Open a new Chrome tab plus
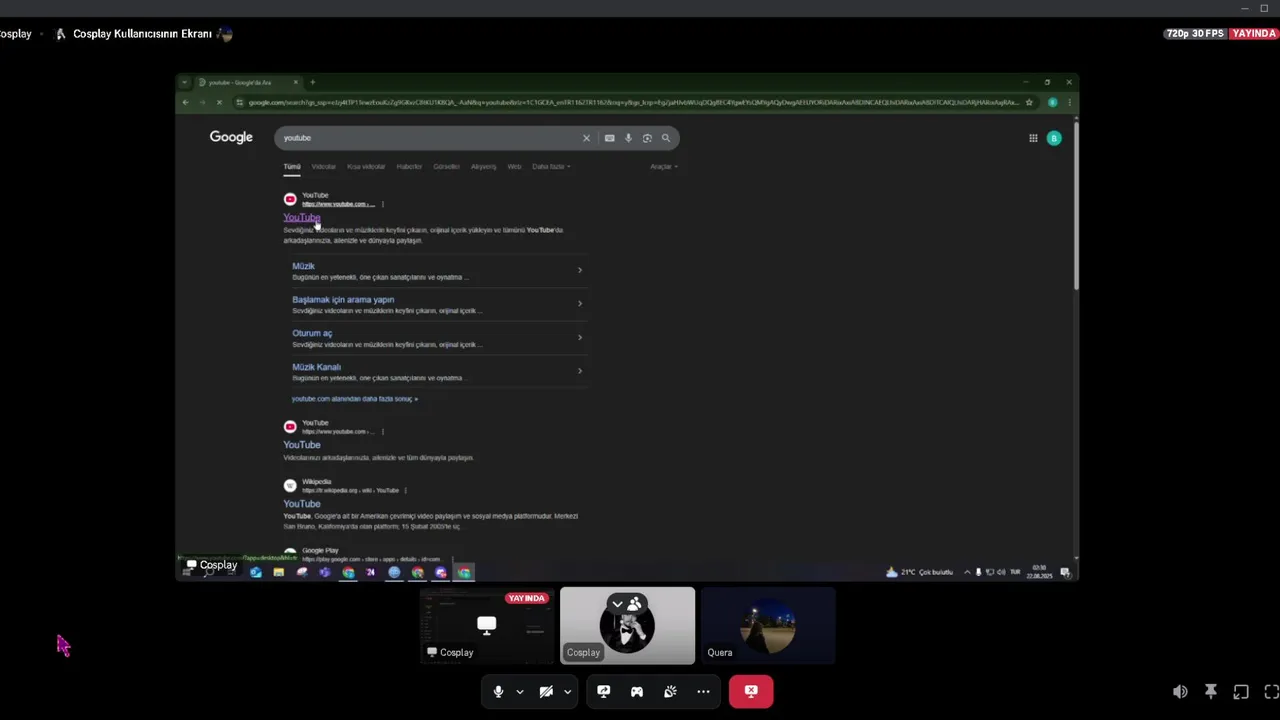Image resolution: width=1280 pixels, height=720 pixels. click(x=312, y=82)
